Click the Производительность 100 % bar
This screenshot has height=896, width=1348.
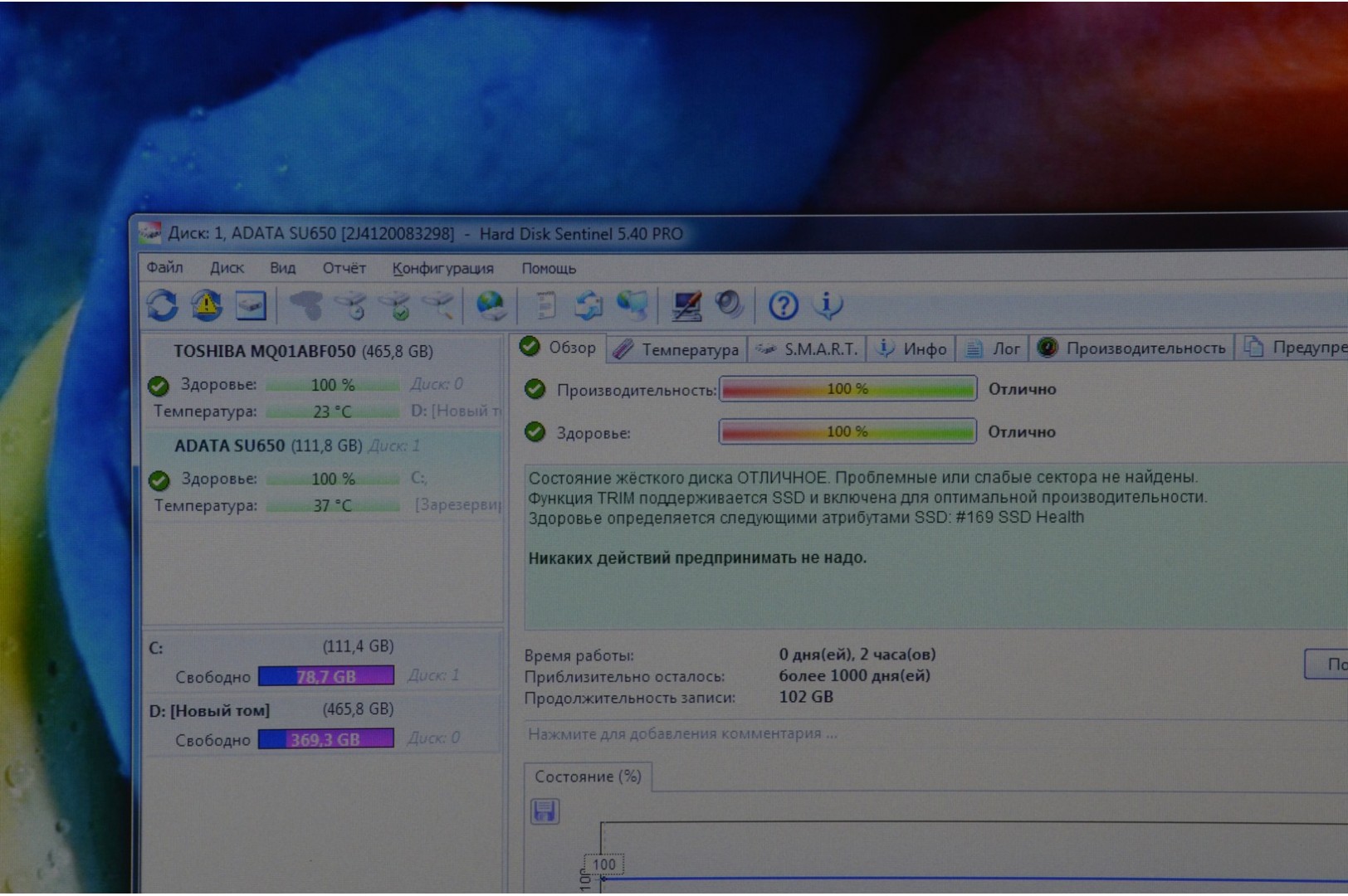pyautogui.click(x=847, y=389)
